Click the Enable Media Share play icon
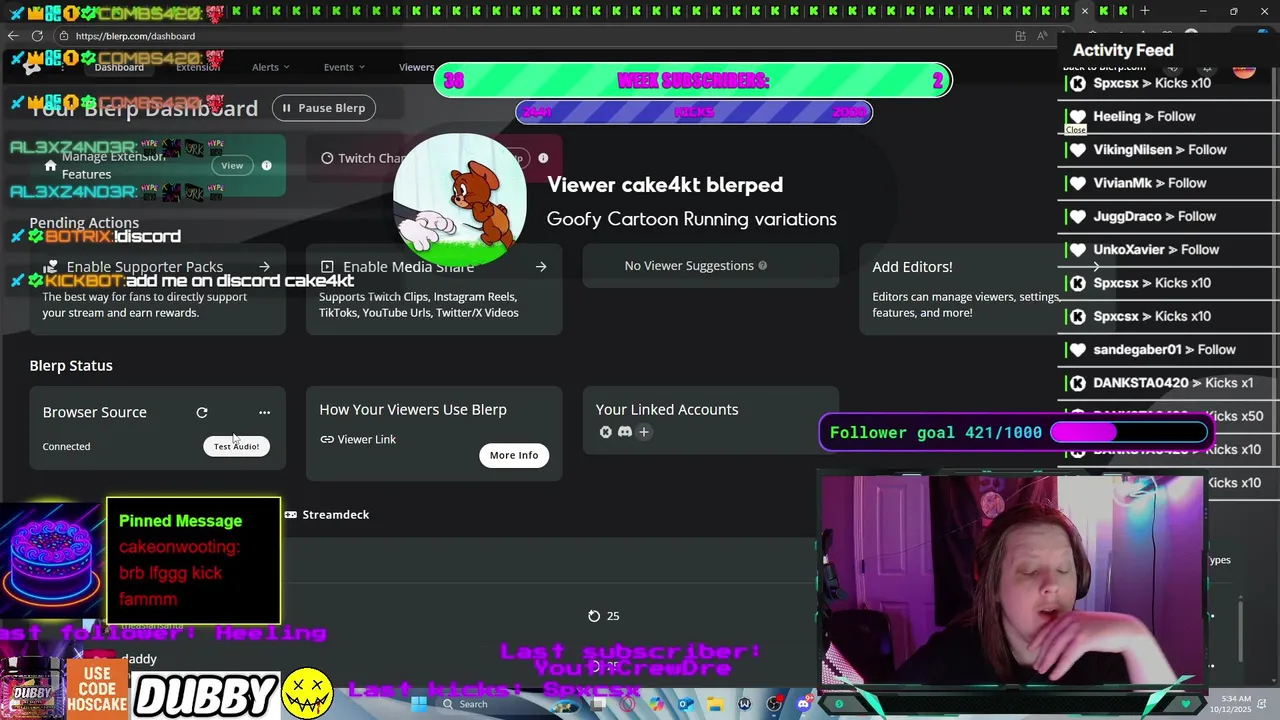This screenshot has height=720, width=1280. click(327, 267)
